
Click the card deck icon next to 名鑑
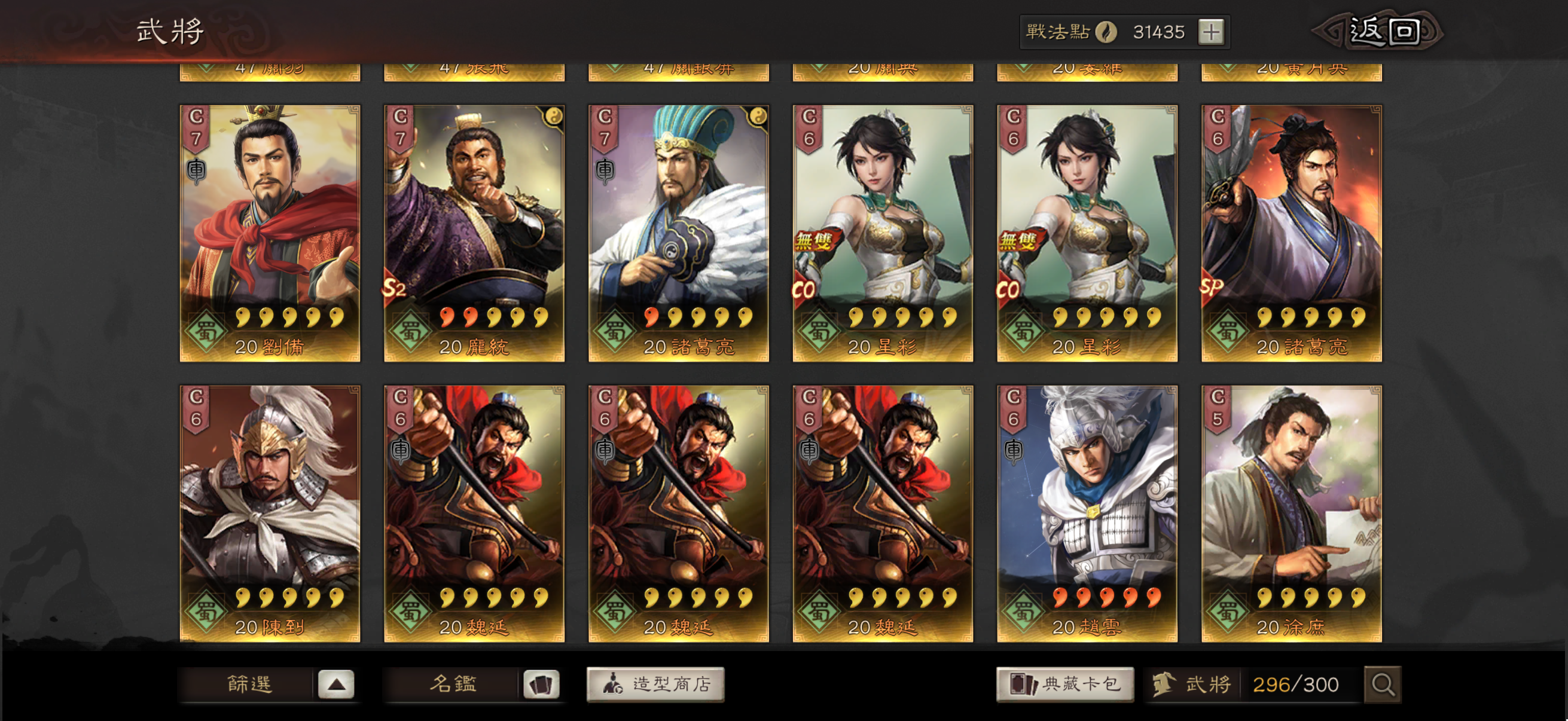point(541,685)
